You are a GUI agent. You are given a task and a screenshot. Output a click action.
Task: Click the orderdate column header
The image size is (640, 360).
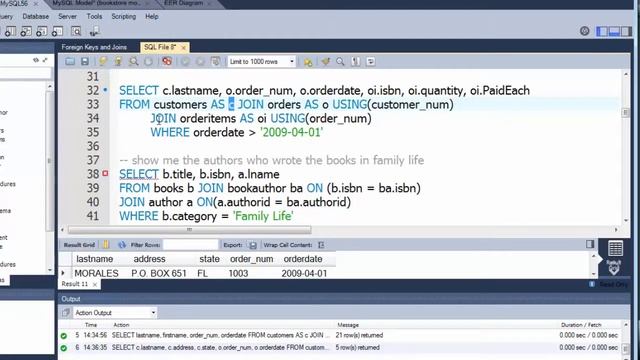coord(303,259)
